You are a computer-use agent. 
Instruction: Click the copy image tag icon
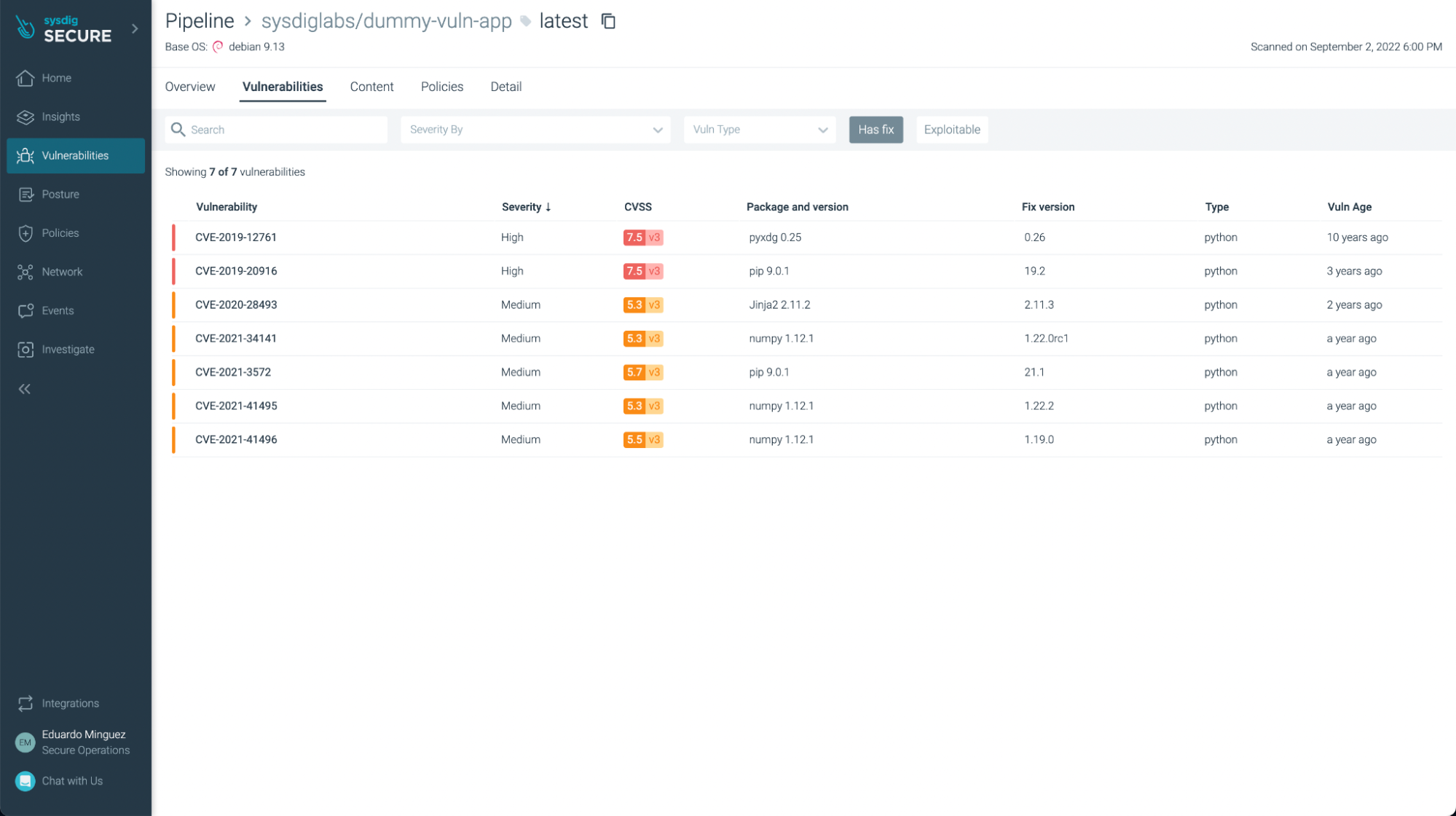click(x=608, y=21)
